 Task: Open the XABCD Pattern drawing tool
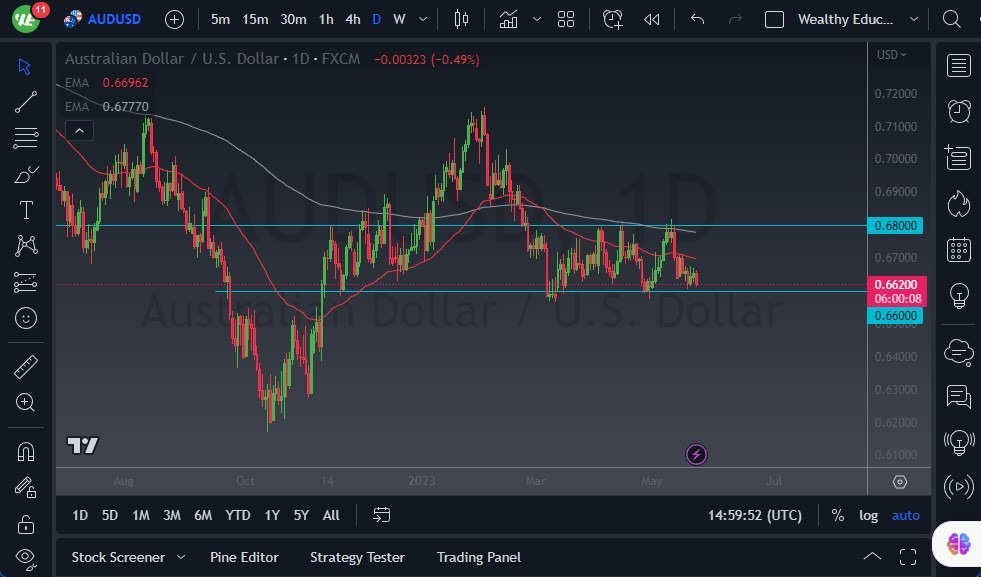[x=26, y=245]
